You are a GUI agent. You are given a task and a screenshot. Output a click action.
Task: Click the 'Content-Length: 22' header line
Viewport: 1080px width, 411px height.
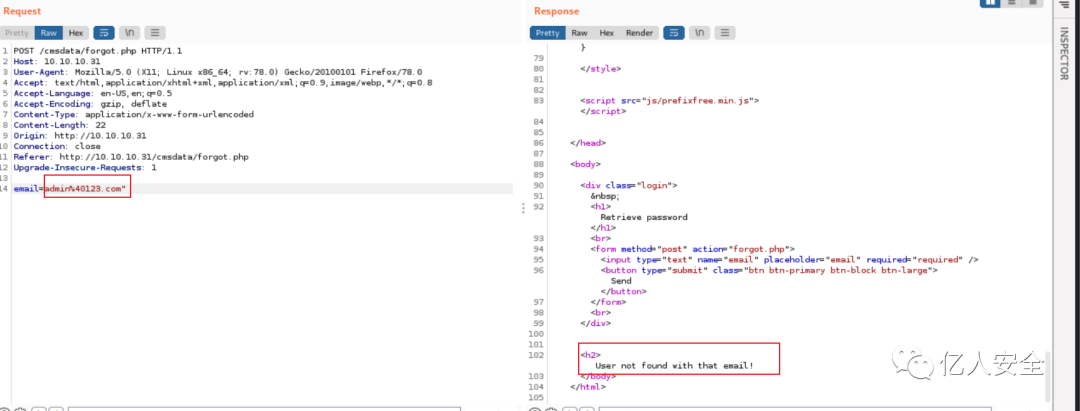click(x=58, y=125)
